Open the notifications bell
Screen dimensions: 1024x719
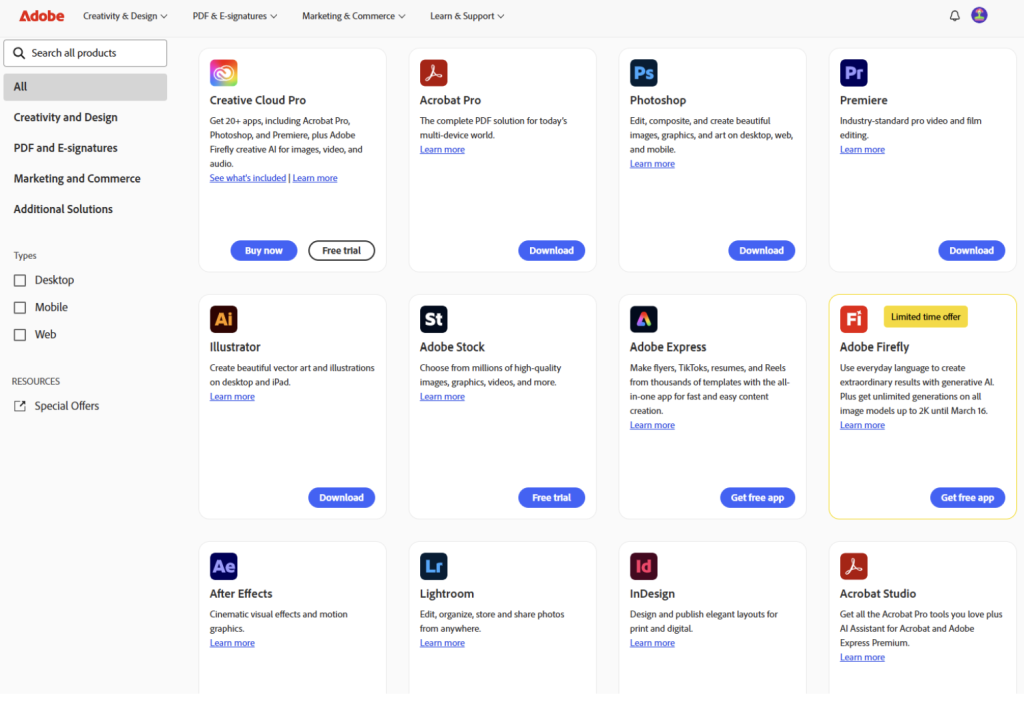point(954,15)
